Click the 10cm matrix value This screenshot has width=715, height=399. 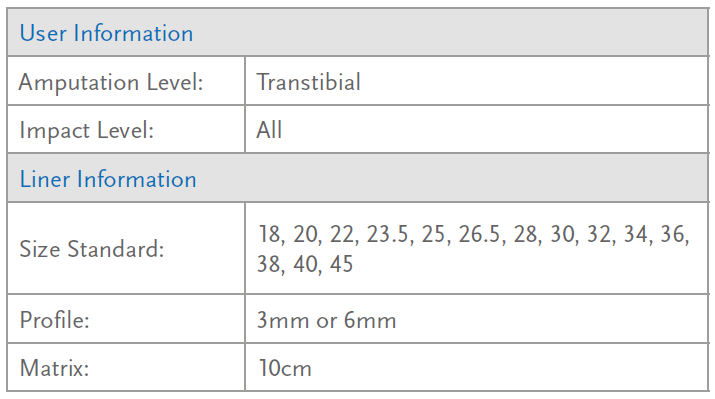pos(285,368)
